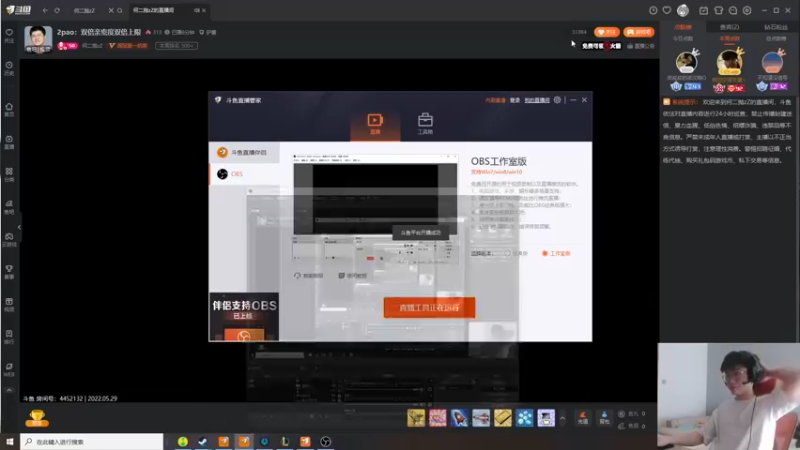Open the user avatar menu in the top bar
Screen dimensions: 800x450
pyautogui.click(x=683, y=10)
